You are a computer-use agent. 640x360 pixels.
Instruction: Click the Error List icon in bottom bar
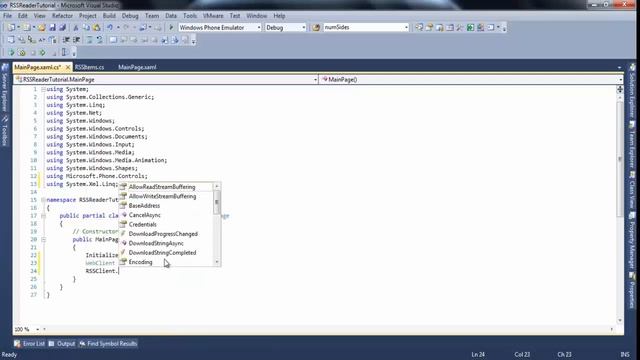click(17, 344)
